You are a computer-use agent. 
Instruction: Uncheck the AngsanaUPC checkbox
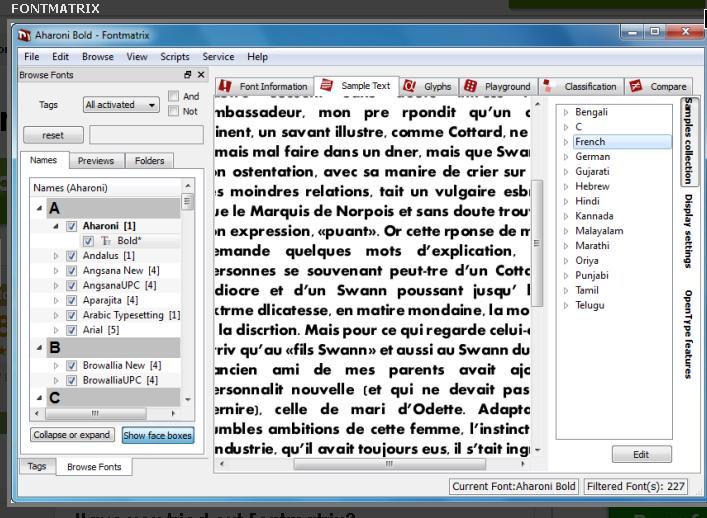[x=71, y=285]
